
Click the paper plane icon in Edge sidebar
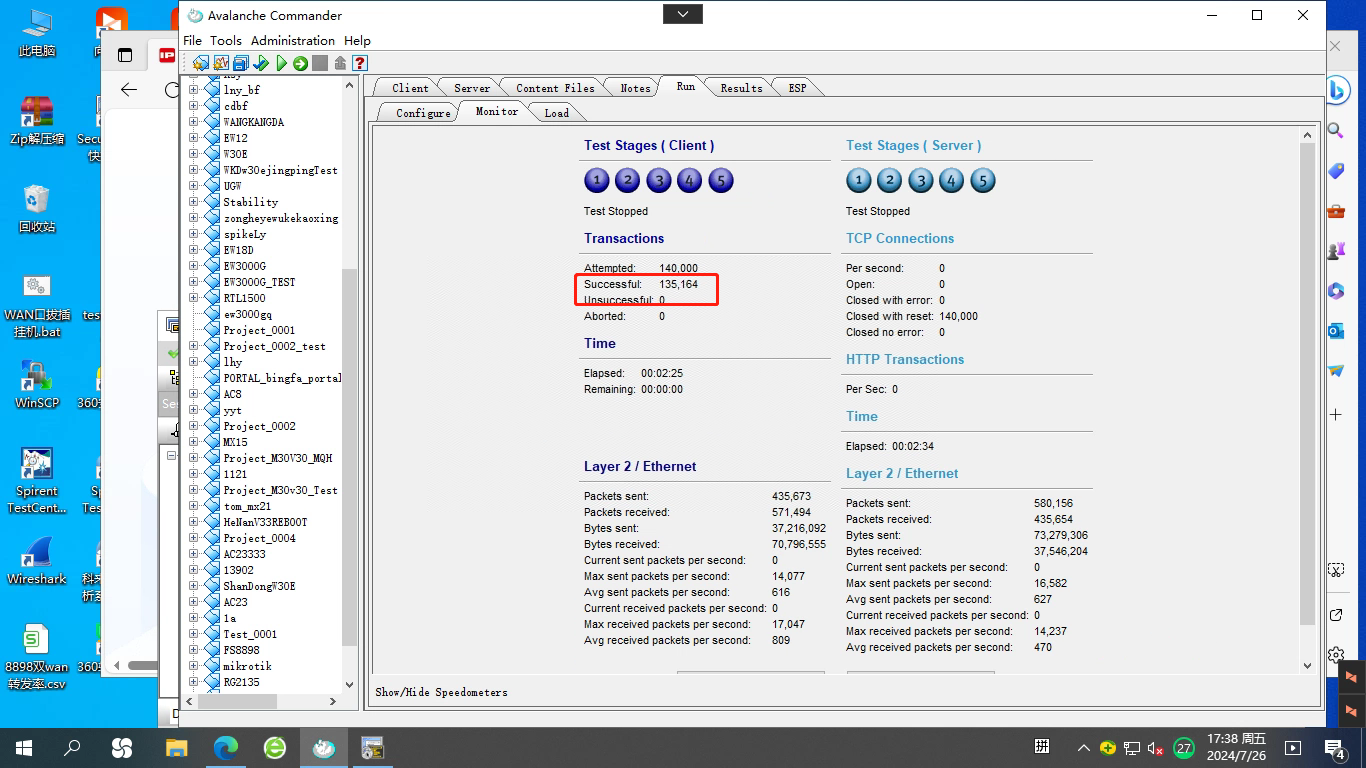click(x=1336, y=371)
